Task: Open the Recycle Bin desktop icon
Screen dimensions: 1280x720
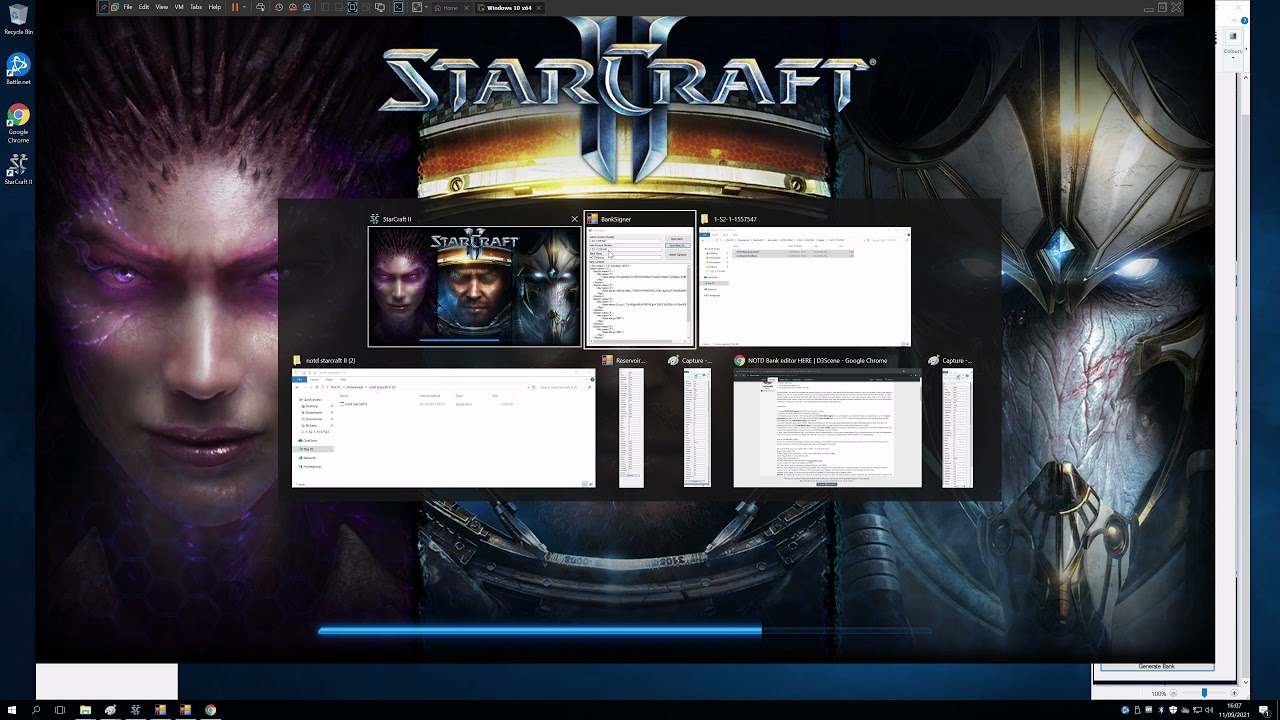Action: point(18,19)
